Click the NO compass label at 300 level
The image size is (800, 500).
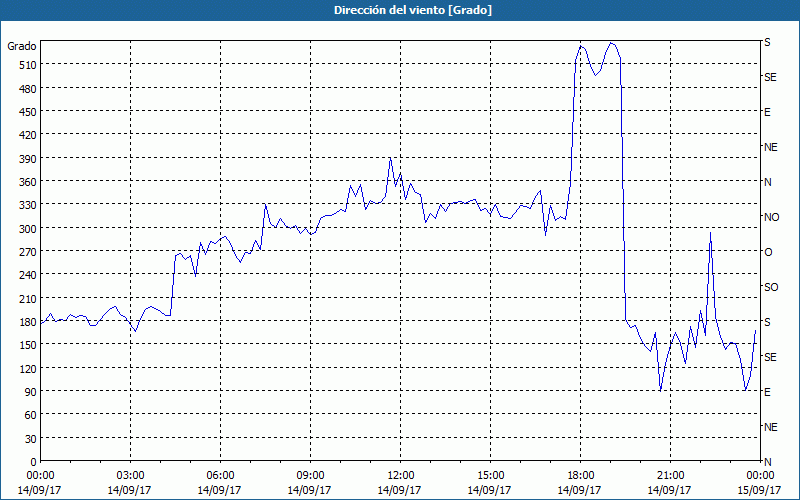pos(771,217)
